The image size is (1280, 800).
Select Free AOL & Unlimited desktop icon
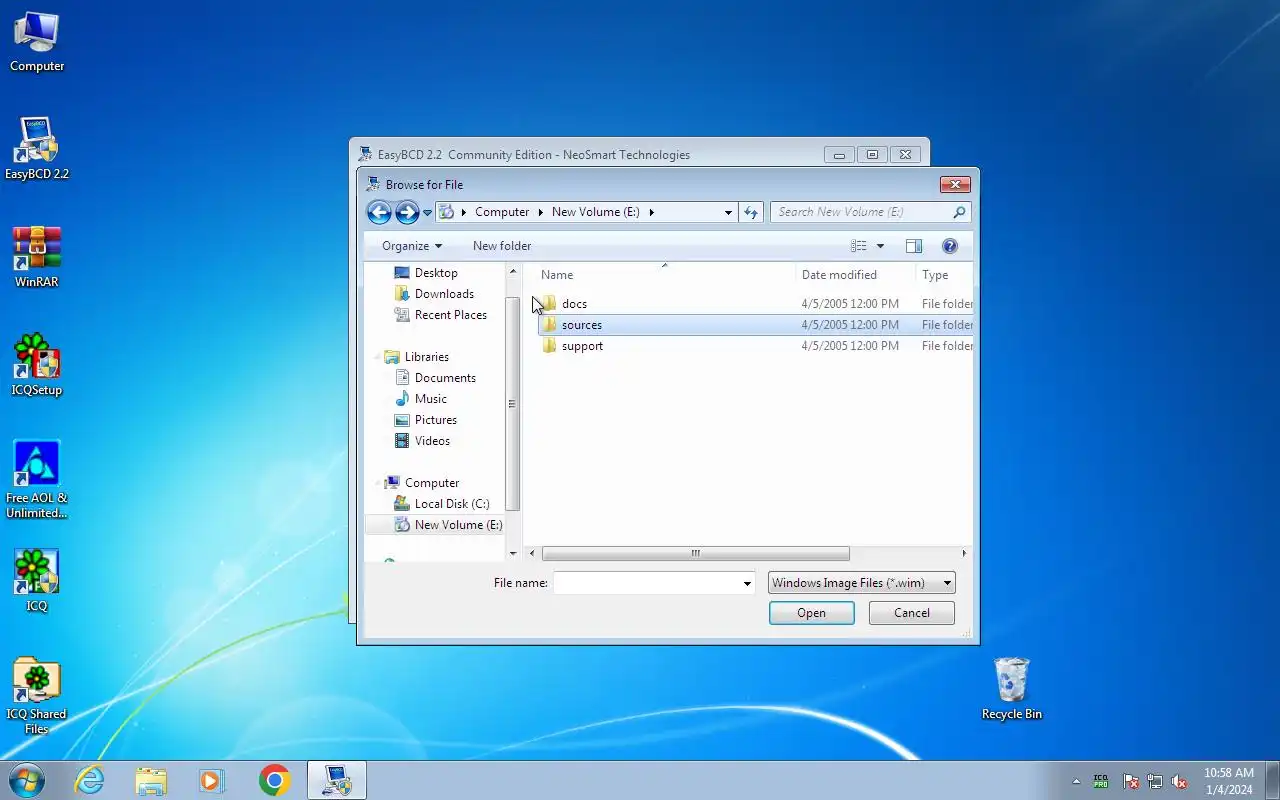coord(37,480)
